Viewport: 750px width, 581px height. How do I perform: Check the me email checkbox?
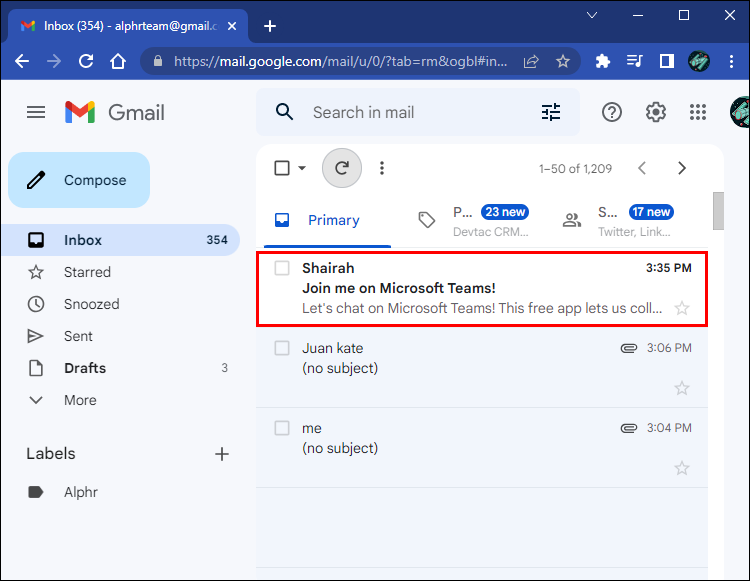[x=282, y=428]
